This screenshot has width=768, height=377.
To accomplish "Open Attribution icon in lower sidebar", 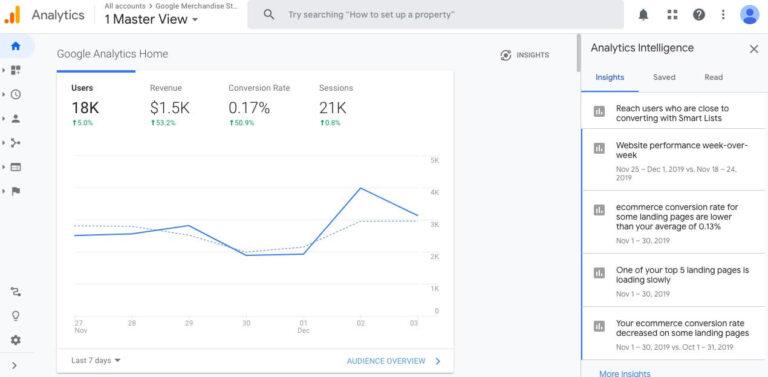I will tap(16, 292).
